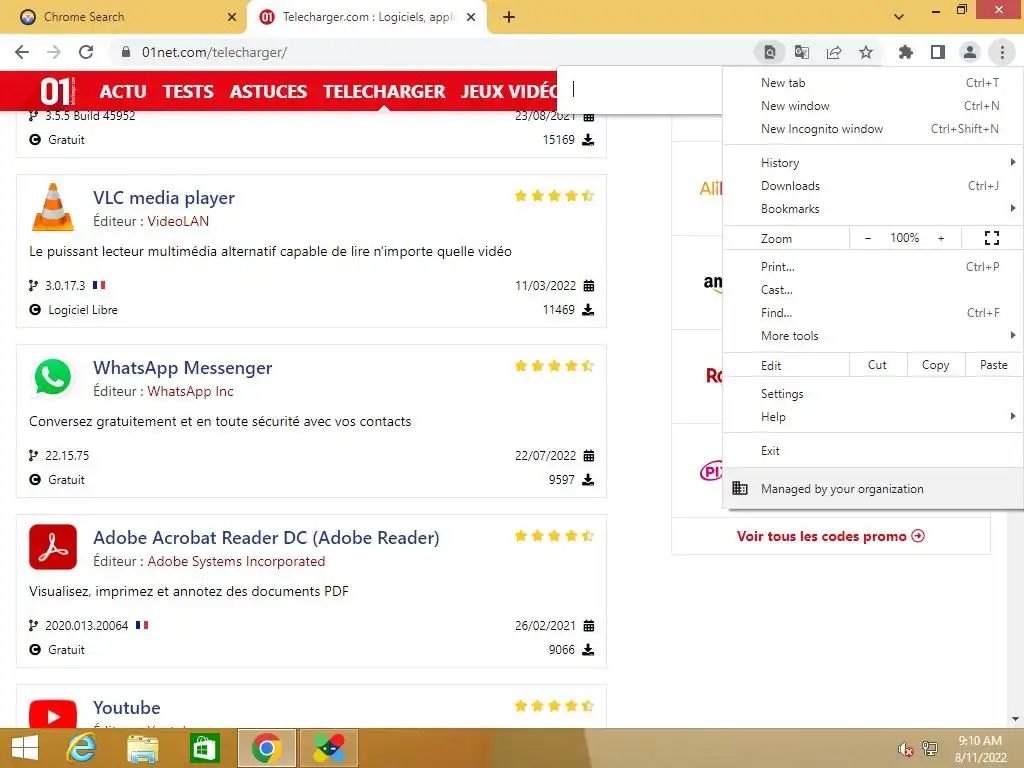This screenshot has width=1024, height=768.
Task: Open the search-in-page lens icon
Action: click(x=770, y=52)
